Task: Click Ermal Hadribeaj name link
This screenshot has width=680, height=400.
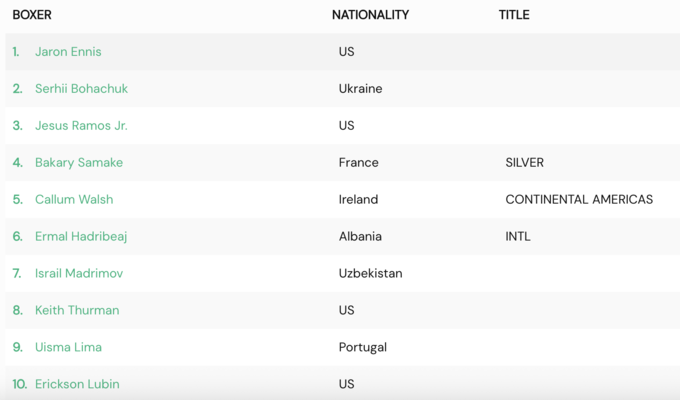Action: [x=81, y=237]
